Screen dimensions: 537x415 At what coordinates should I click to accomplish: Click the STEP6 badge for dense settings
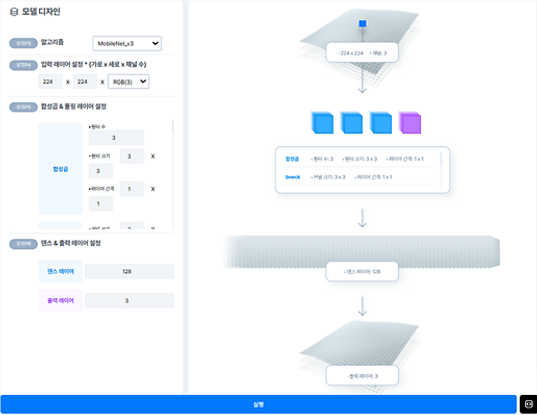click(x=23, y=244)
